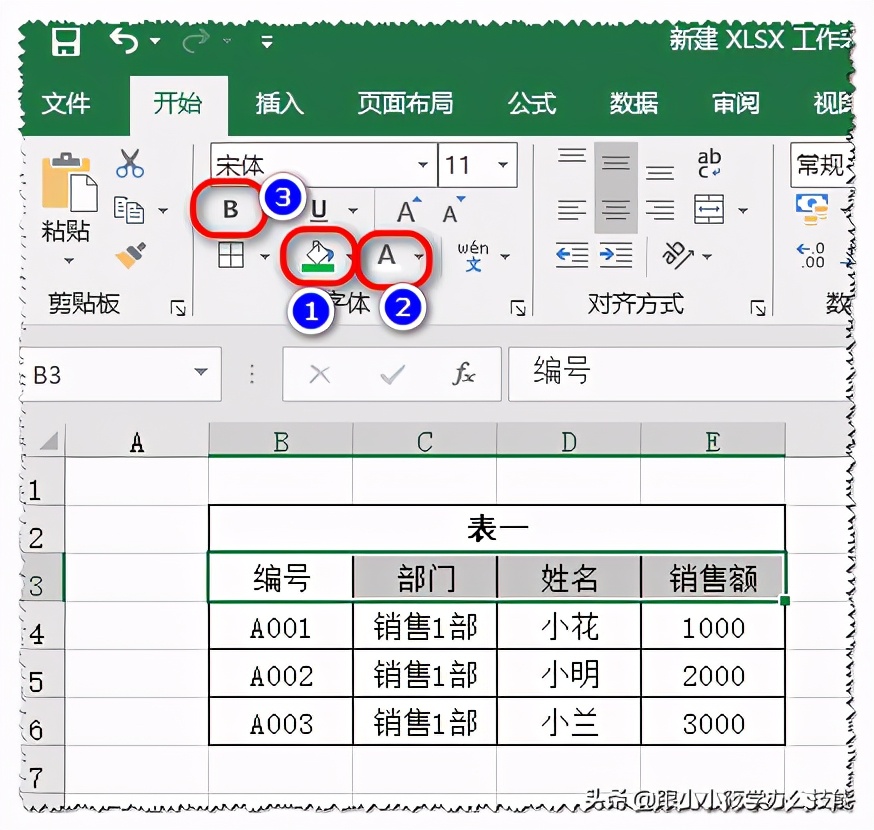Viewport: 874px width, 830px height.
Task: Confirm entry with the checkmark button
Action: tap(391, 373)
